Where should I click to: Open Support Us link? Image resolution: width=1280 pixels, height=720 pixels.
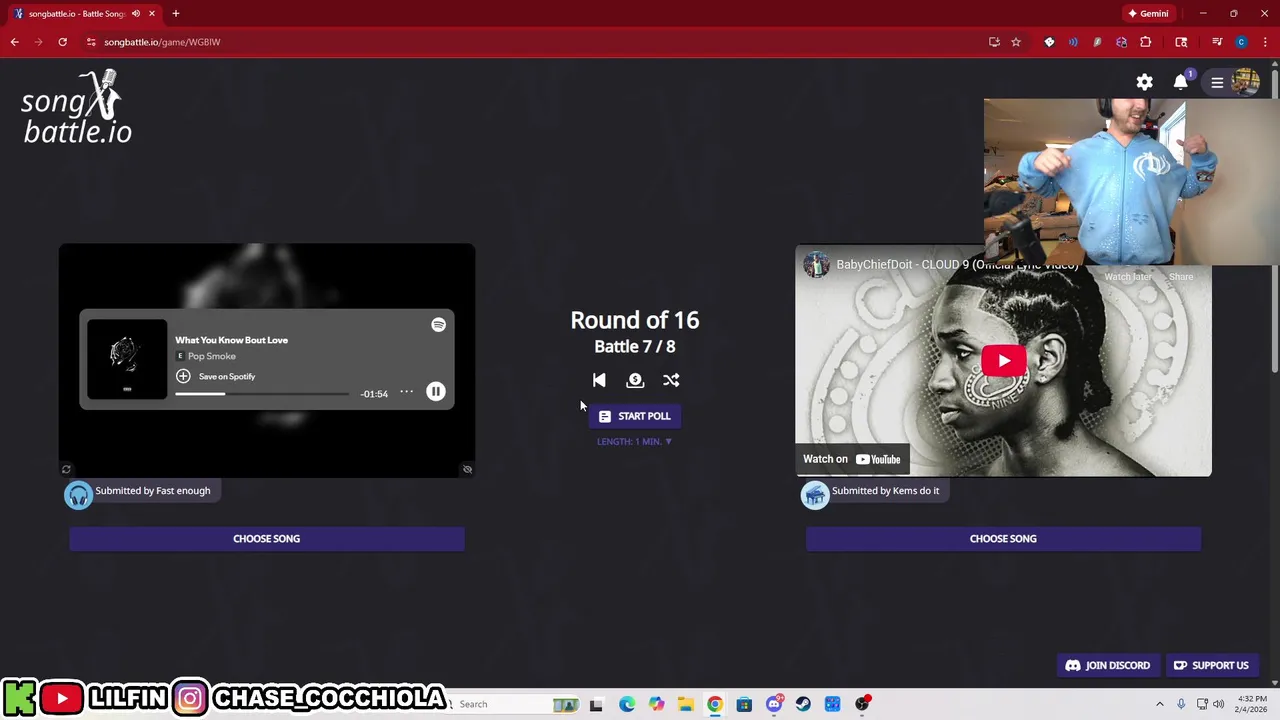(1211, 665)
